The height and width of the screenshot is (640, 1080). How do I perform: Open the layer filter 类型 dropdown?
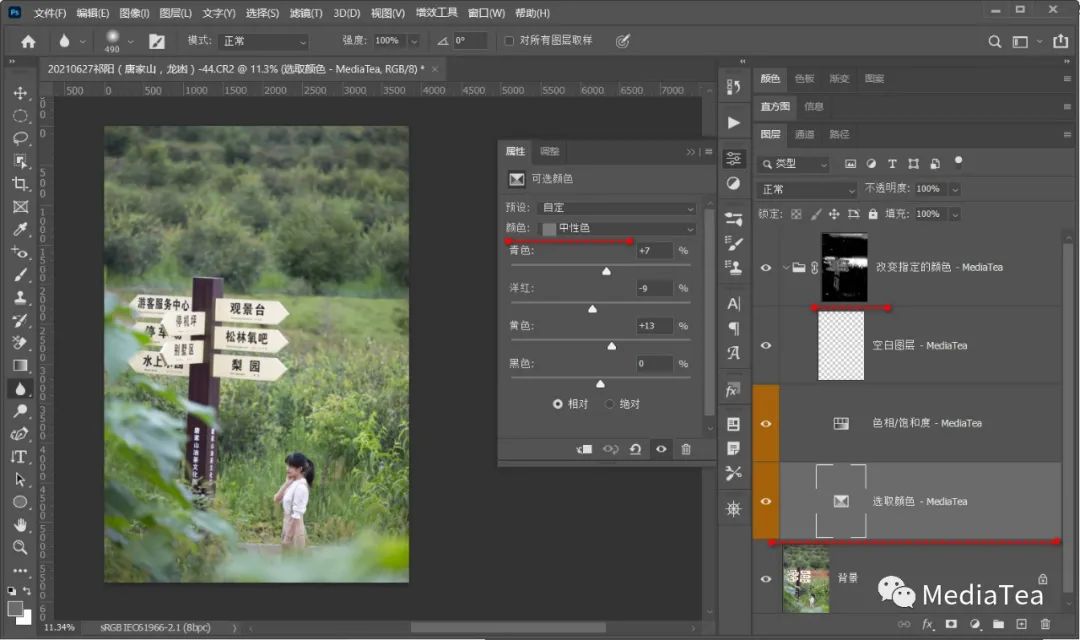click(x=793, y=164)
